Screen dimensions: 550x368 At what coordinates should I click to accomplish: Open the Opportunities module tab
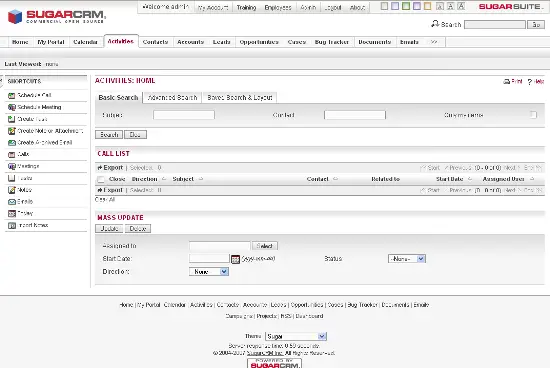[x=259, y=42]
